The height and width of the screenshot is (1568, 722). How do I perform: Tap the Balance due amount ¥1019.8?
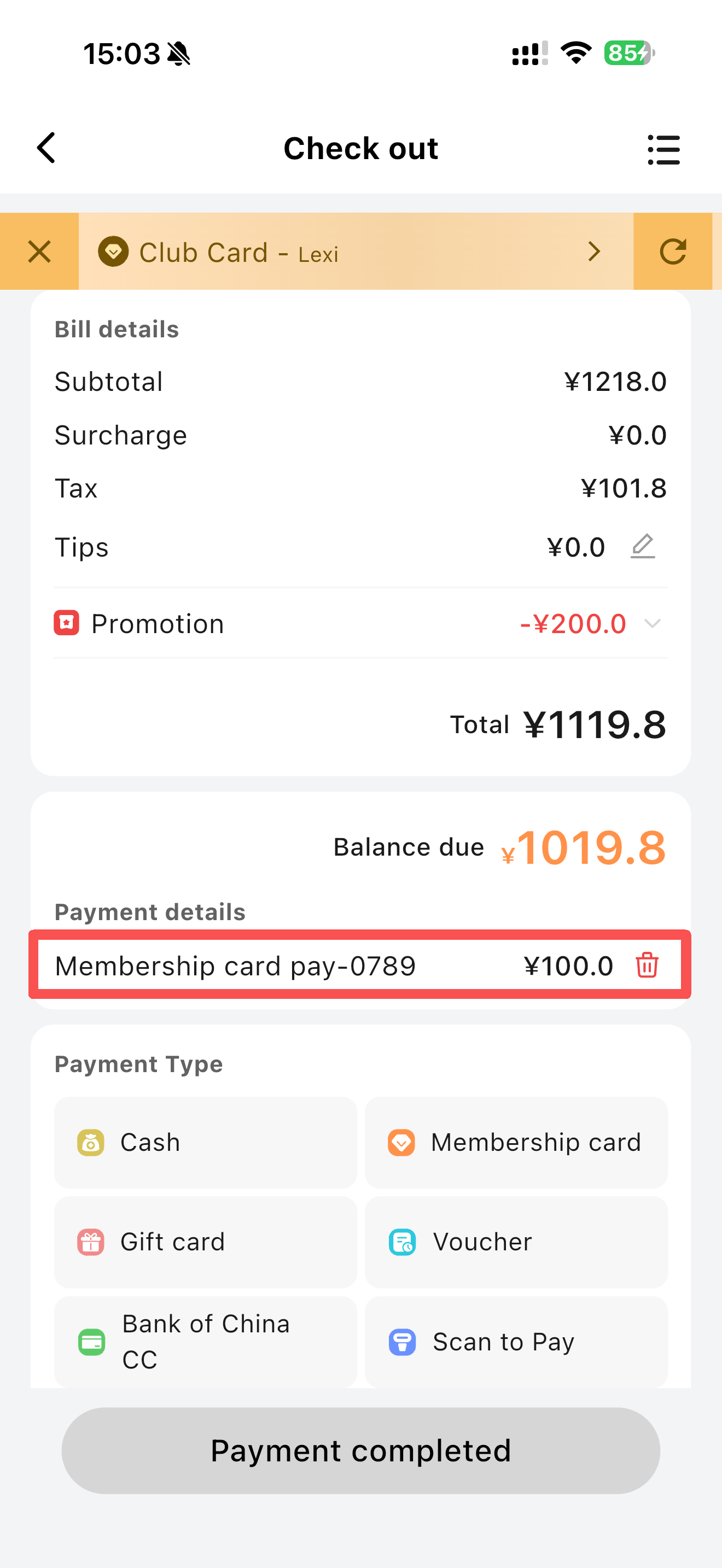click(583, 847)
